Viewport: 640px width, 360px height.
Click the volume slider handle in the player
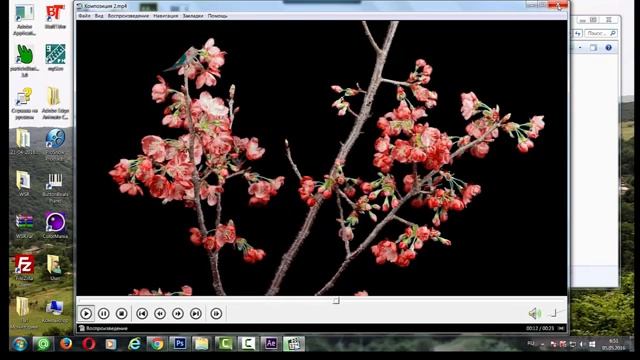coord(554,313)
